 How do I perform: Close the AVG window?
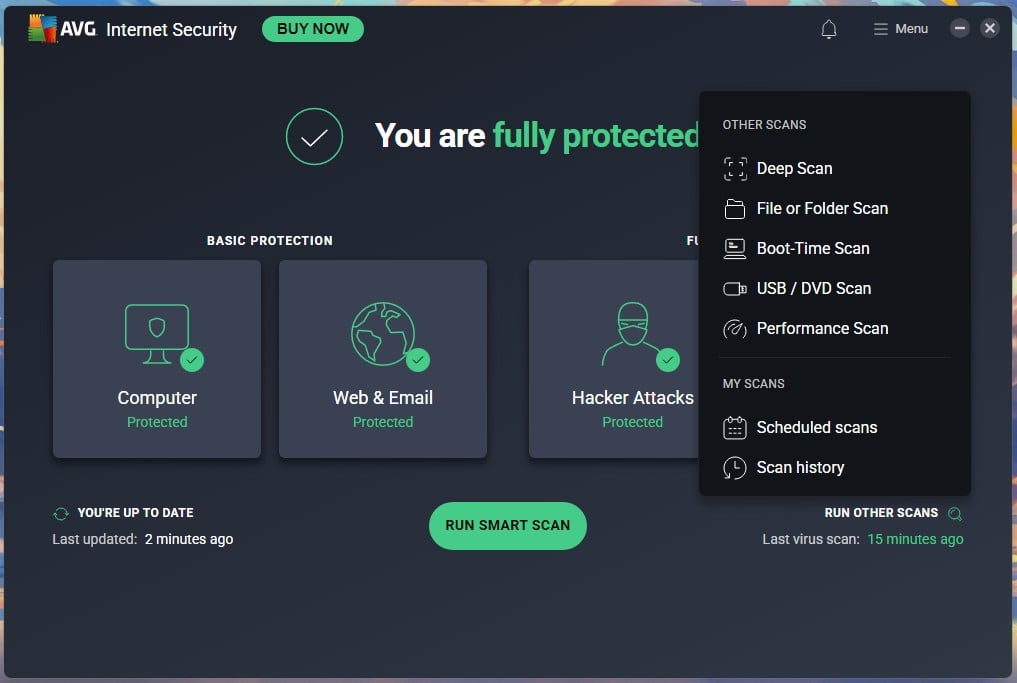click(989, 28)
